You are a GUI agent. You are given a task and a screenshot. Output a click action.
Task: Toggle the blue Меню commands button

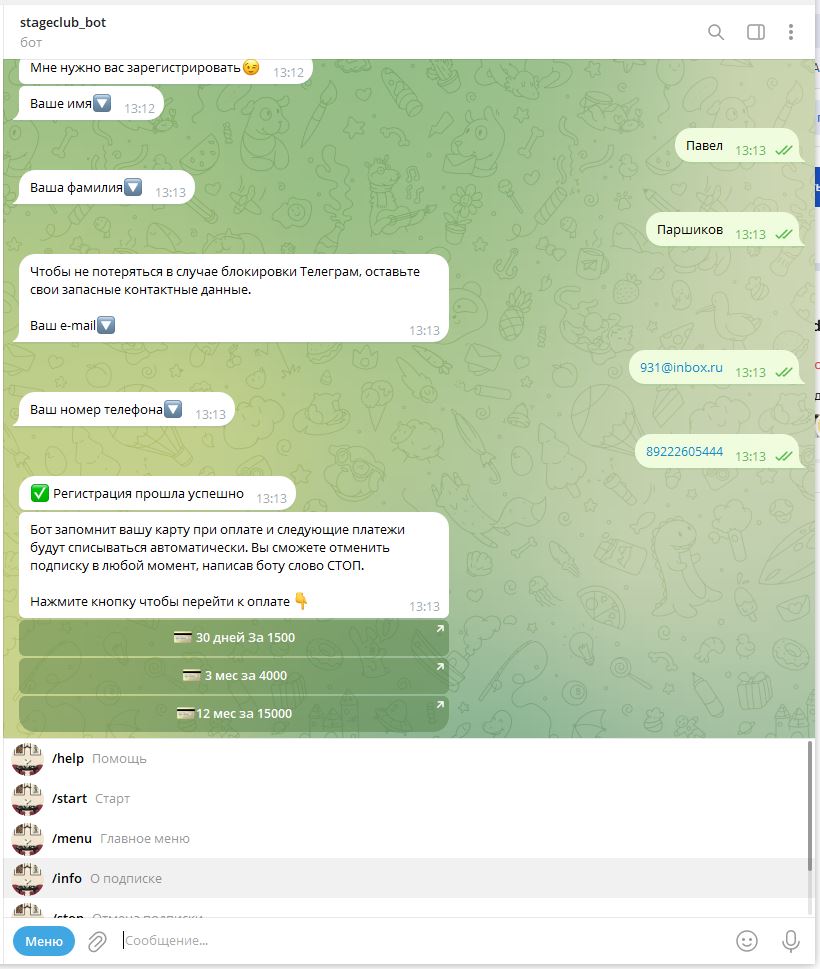point(44,941)
